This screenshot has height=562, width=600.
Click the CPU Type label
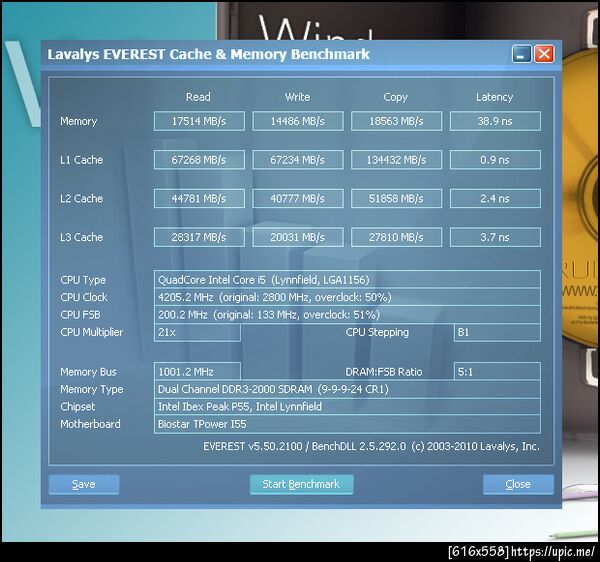click(x=83, y=280)
